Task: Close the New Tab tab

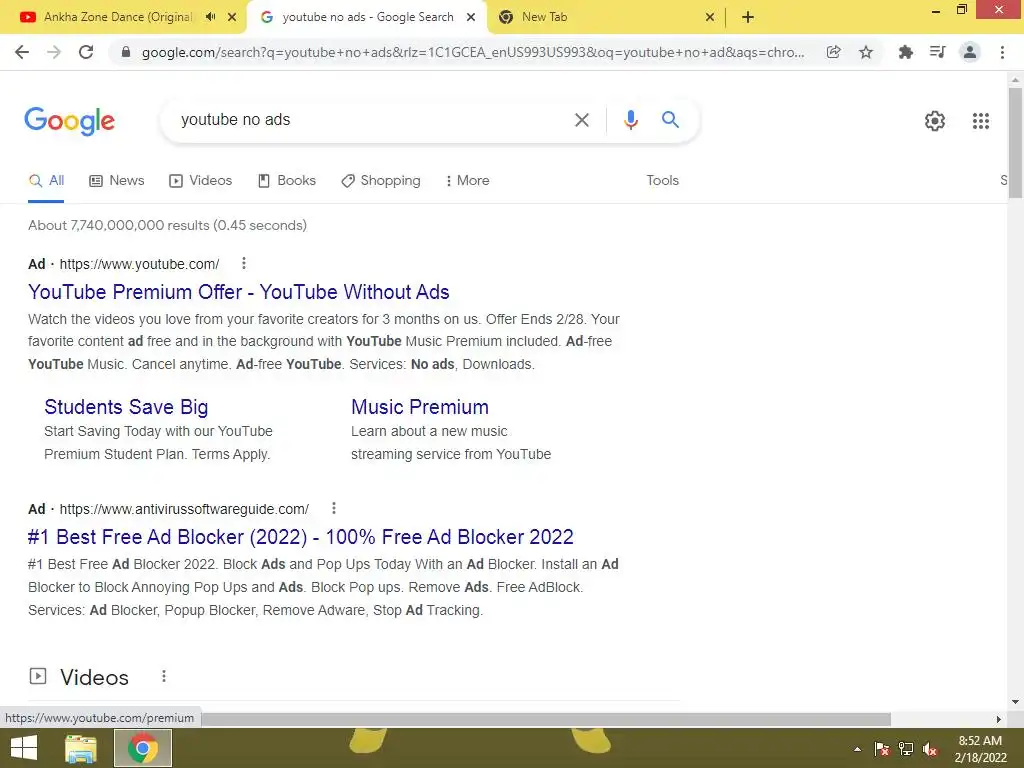Action: 710,17
